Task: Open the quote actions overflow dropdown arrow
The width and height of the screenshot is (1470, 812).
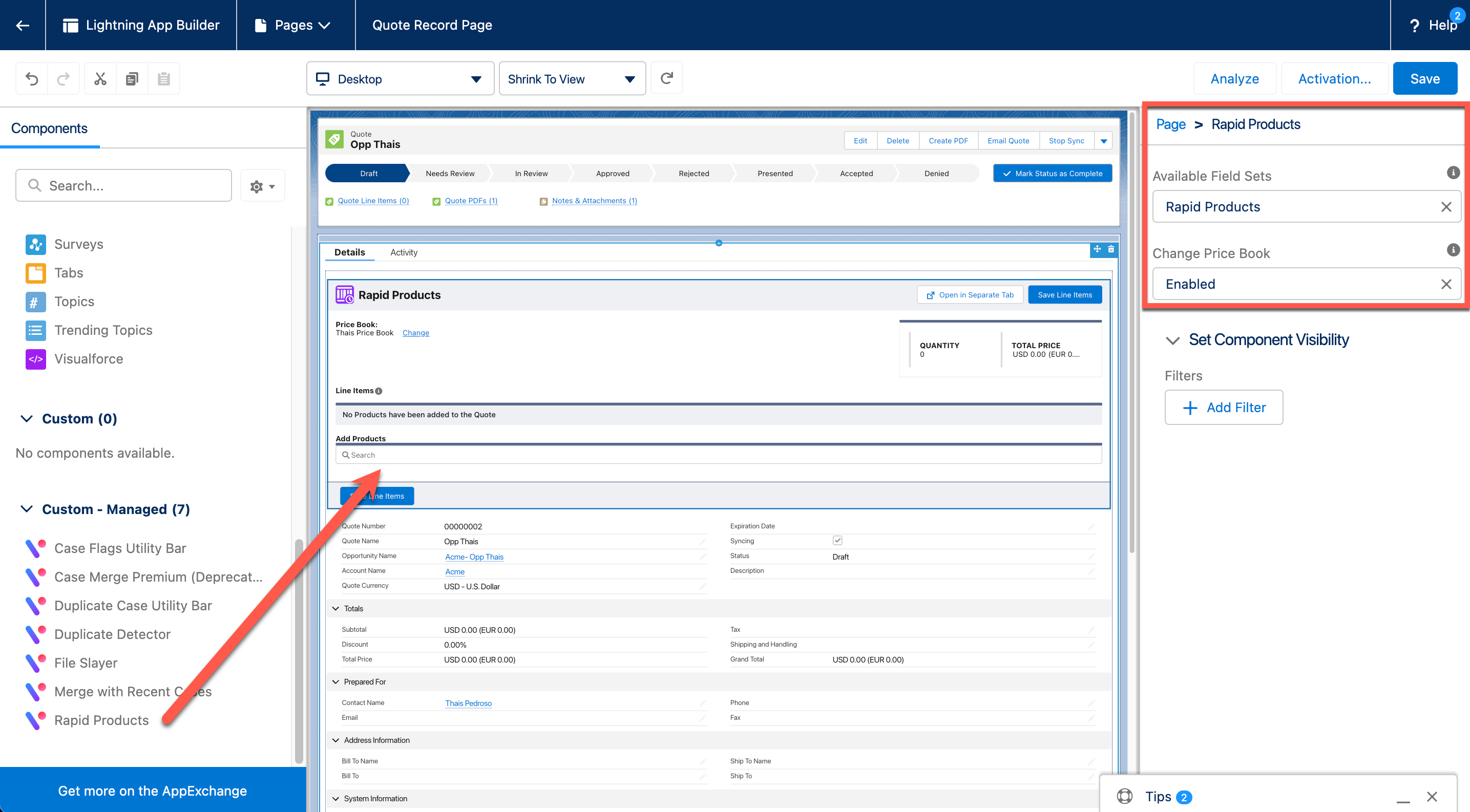Action: pos(1104,141)
